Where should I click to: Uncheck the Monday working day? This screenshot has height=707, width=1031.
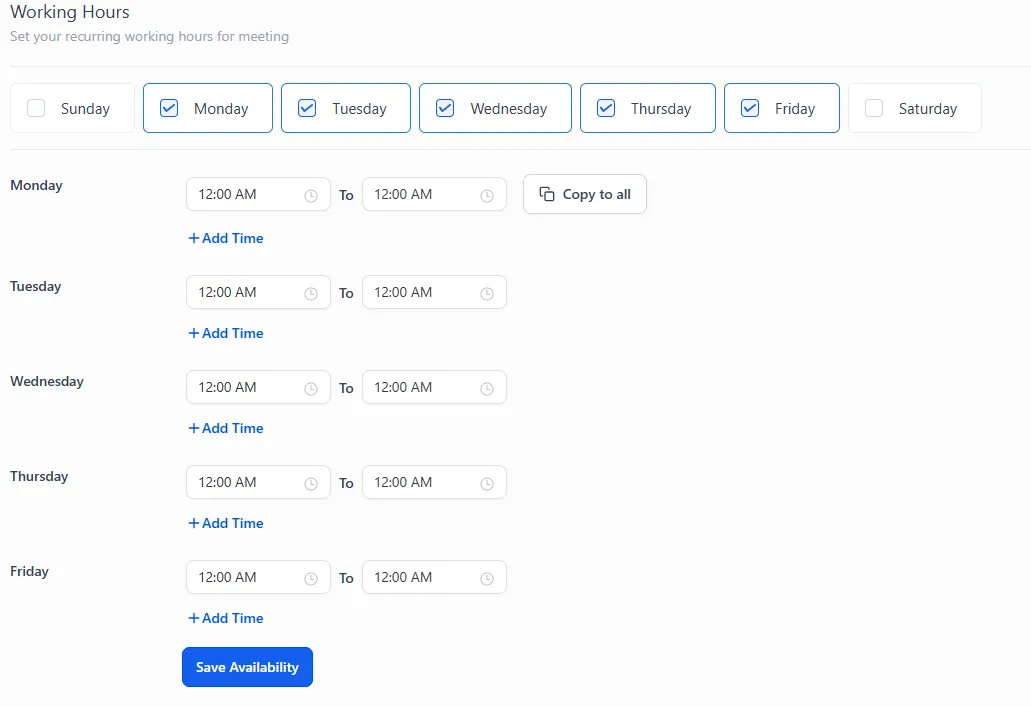[170, 108]
